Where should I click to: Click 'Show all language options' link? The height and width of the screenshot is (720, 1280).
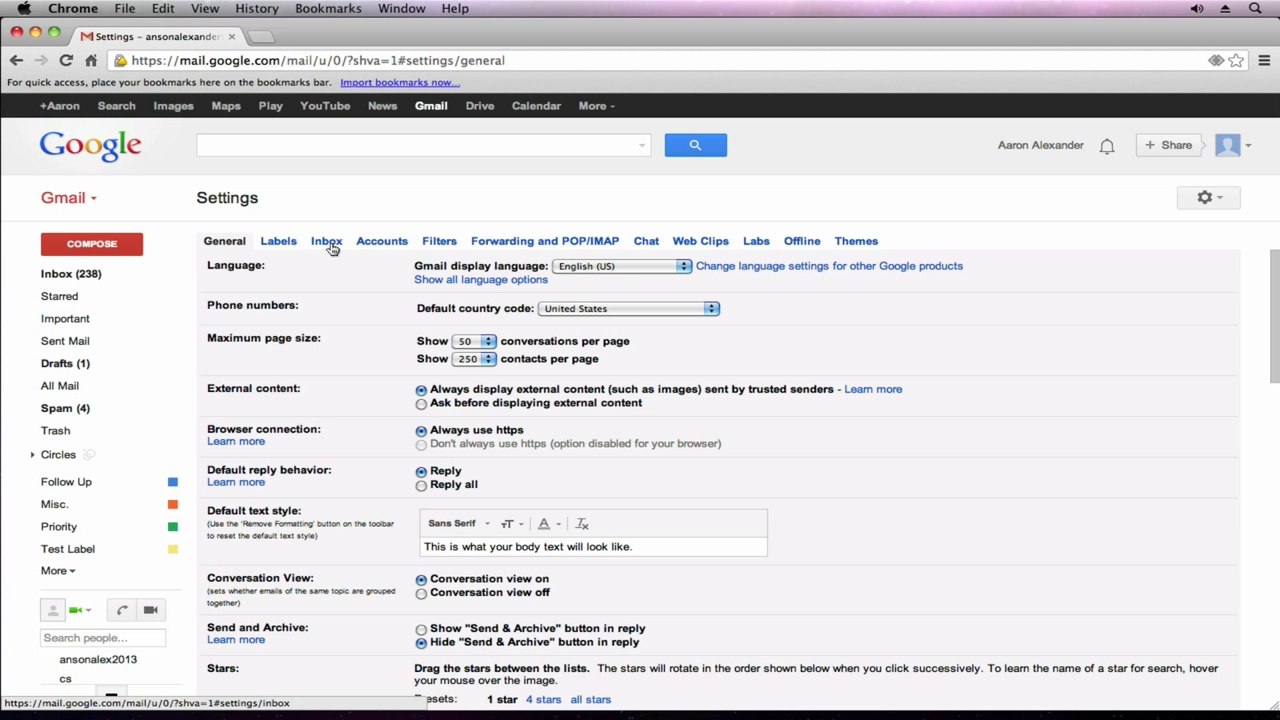pyautogui.click(x=481, y=280)
